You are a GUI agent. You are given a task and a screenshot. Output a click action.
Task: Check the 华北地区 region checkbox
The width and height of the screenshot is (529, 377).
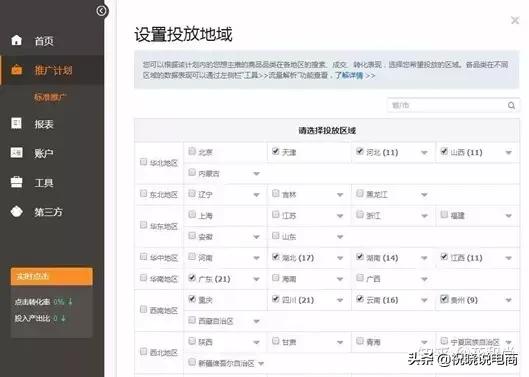tap(143, 162)
